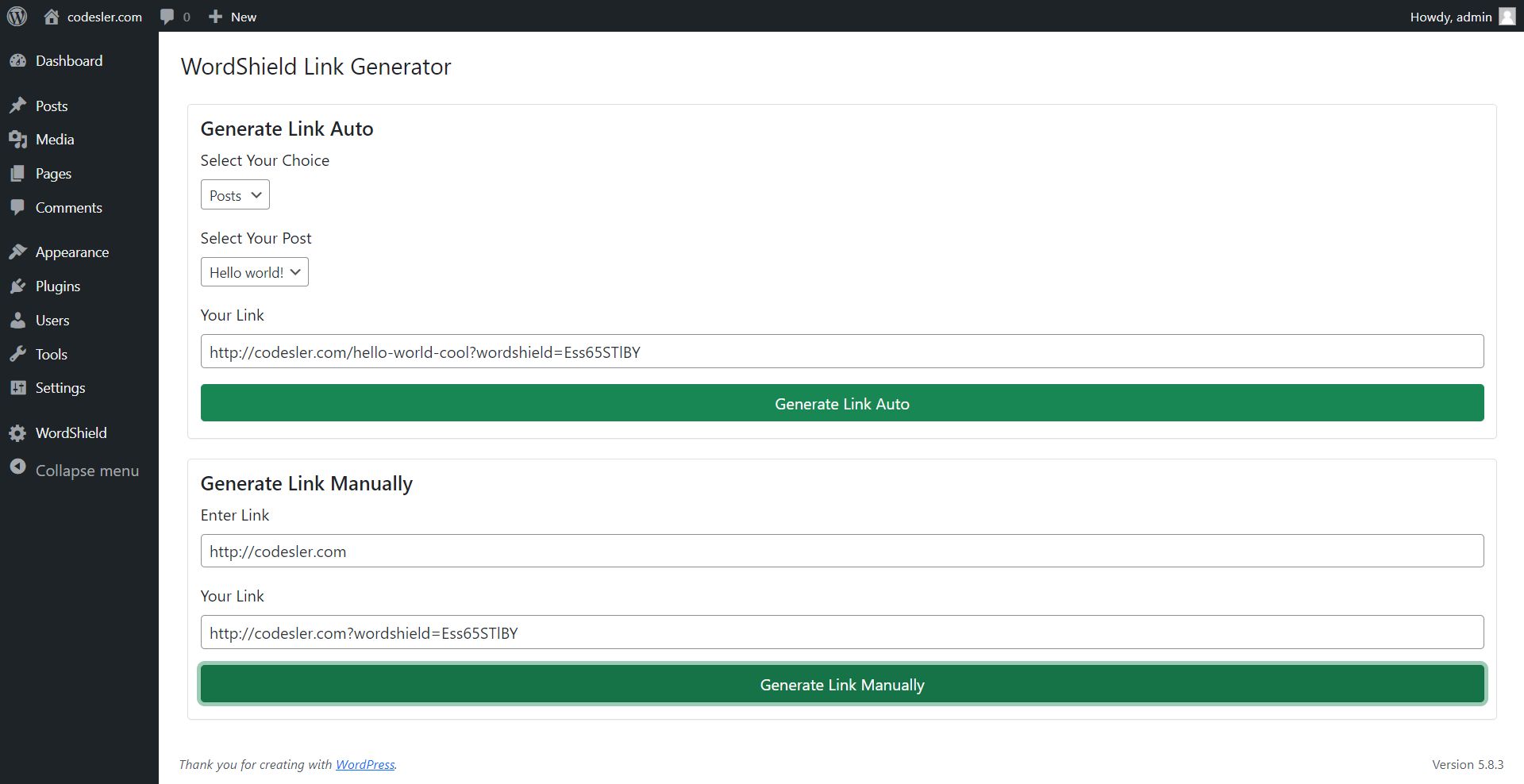Click the WordPress logo icon

[17, 17]
